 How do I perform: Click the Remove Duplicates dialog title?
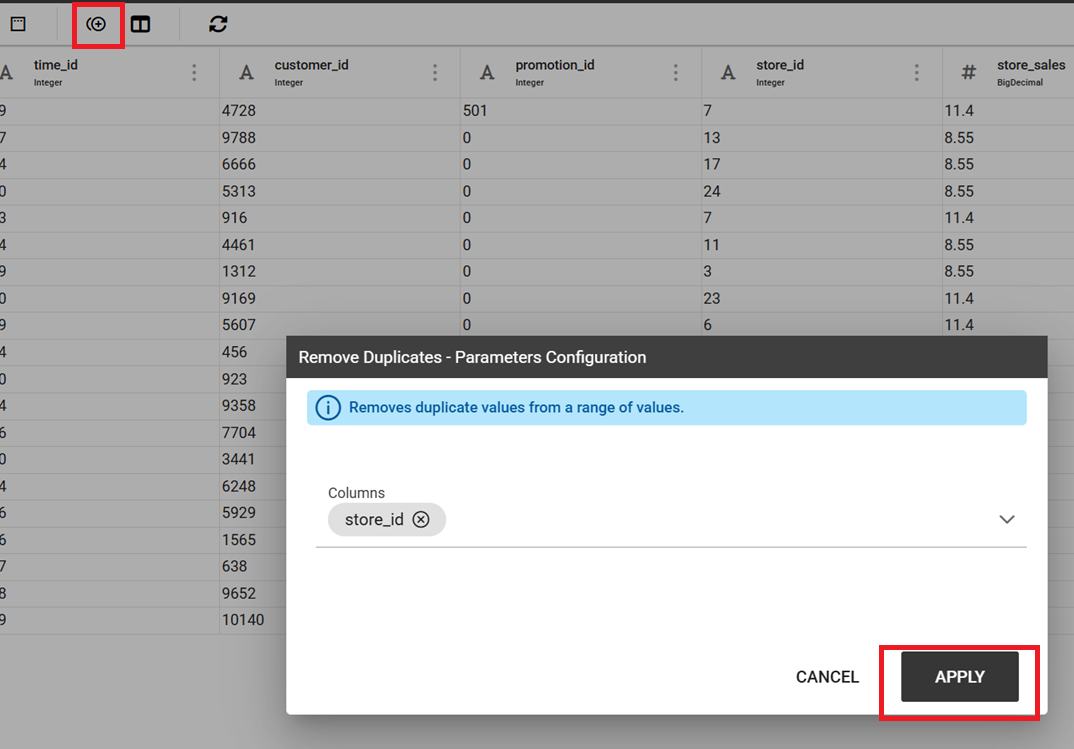pyautogui.click(x=472, y=357)
